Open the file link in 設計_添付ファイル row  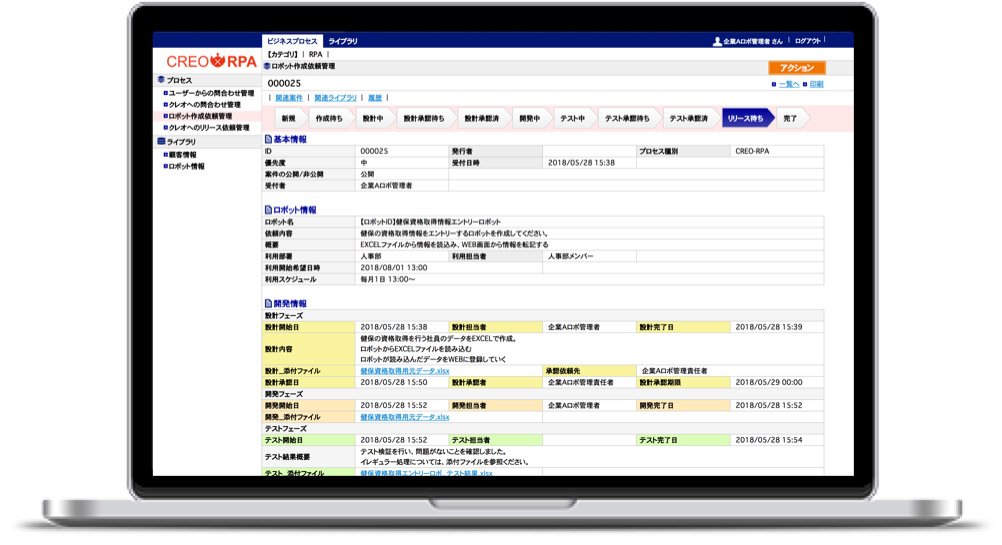405,371
